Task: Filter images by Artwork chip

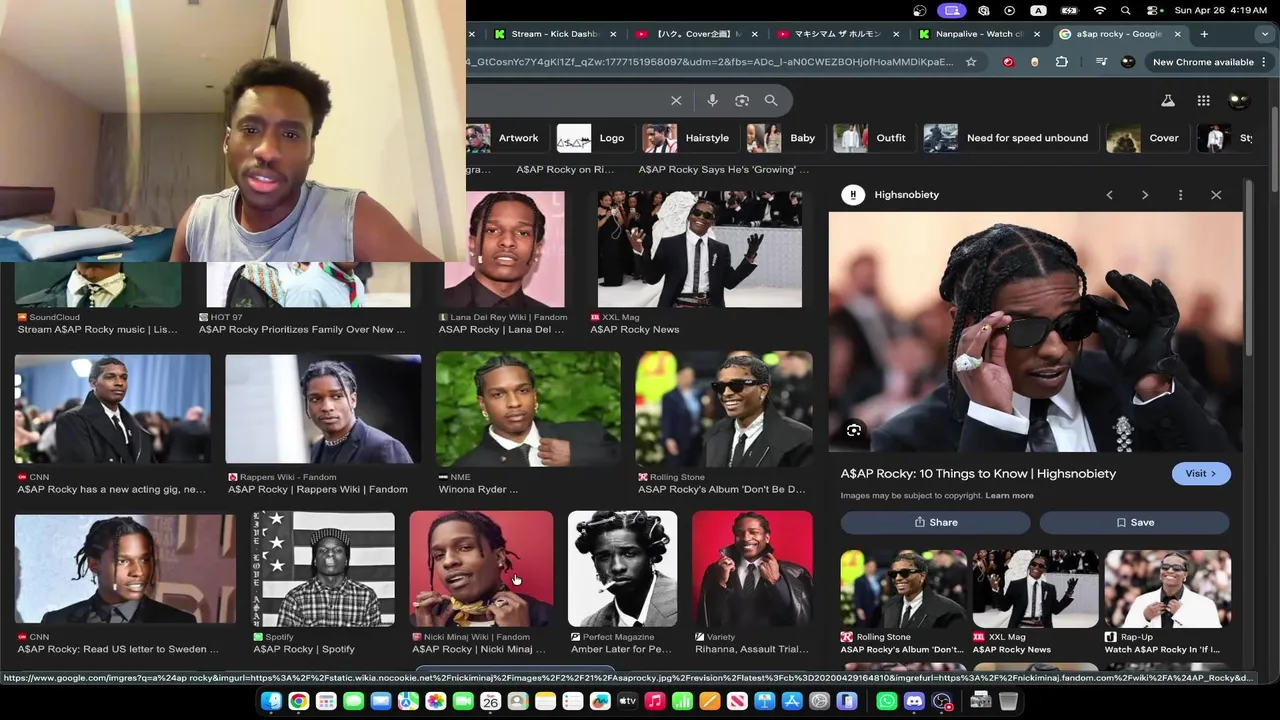Action: 507,138
